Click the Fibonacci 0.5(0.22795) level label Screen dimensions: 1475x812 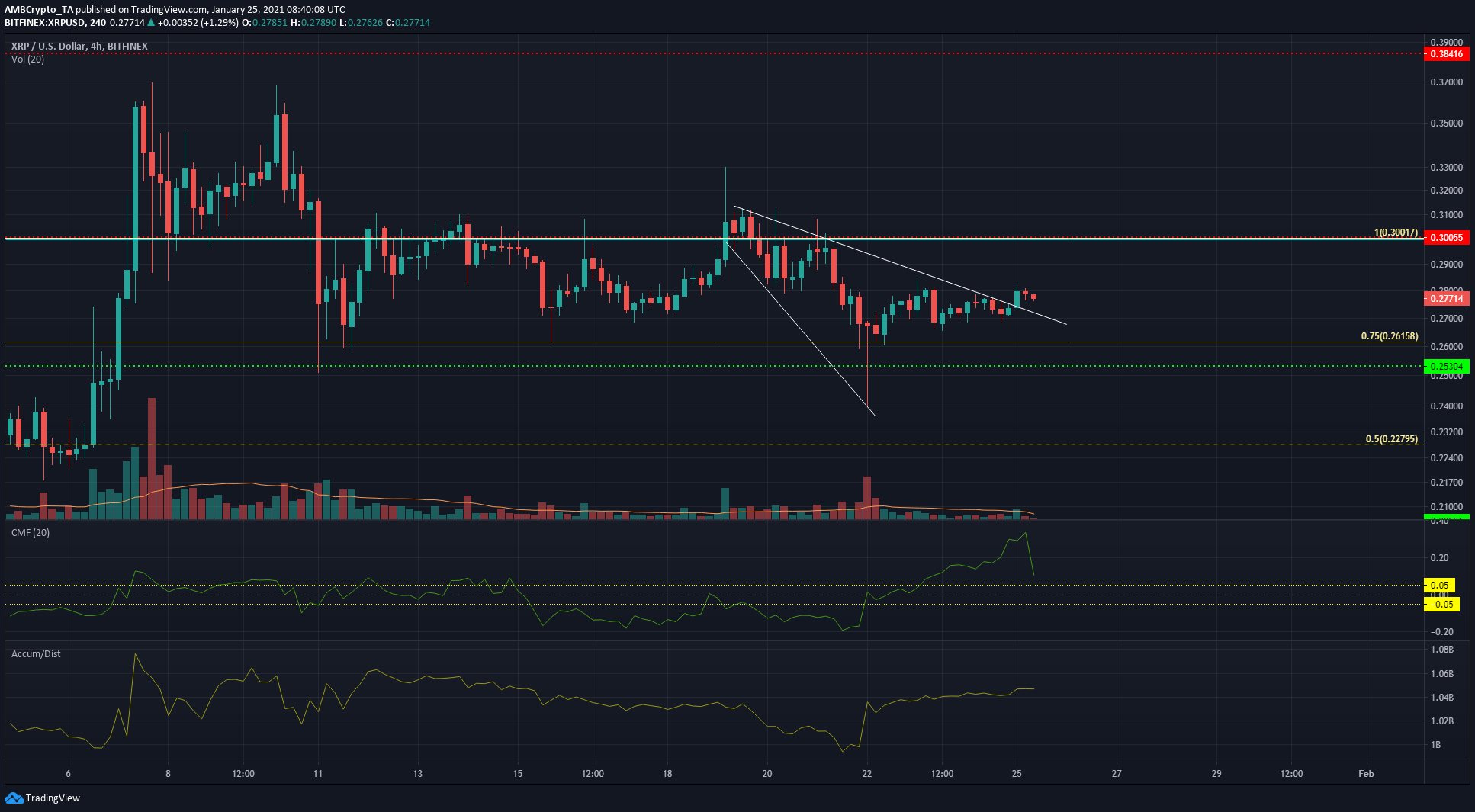pyautogui.click(x=1392, y=439)
